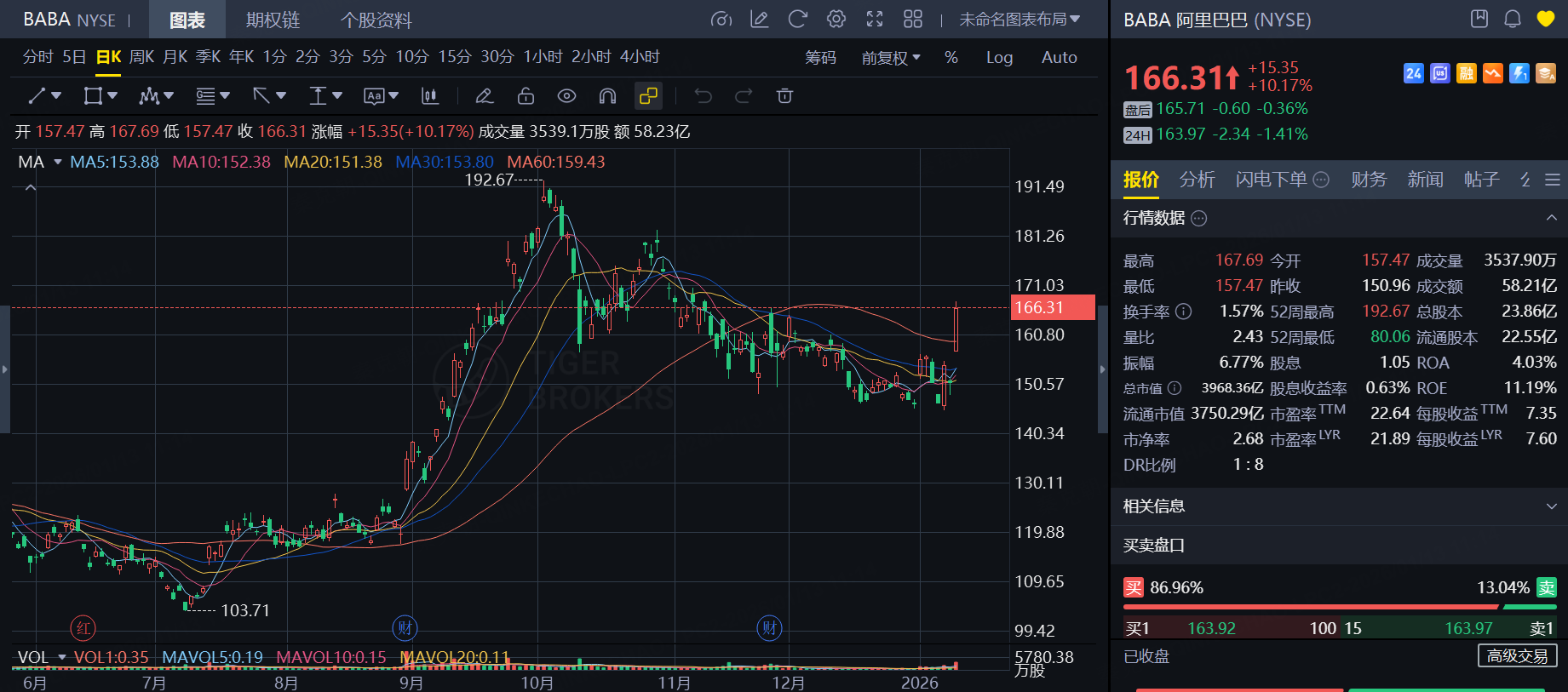
Task: Click the price alert bell icon
Action: (1513, 20)
